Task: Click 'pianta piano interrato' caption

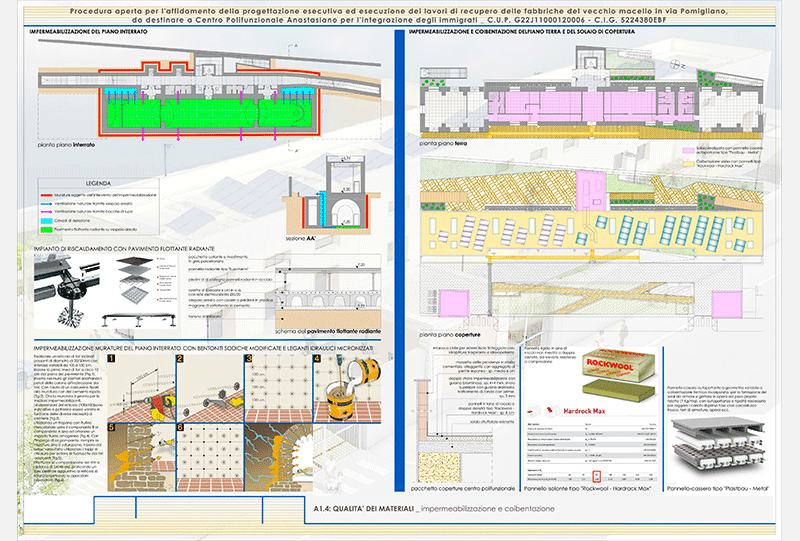Action: 66,145
